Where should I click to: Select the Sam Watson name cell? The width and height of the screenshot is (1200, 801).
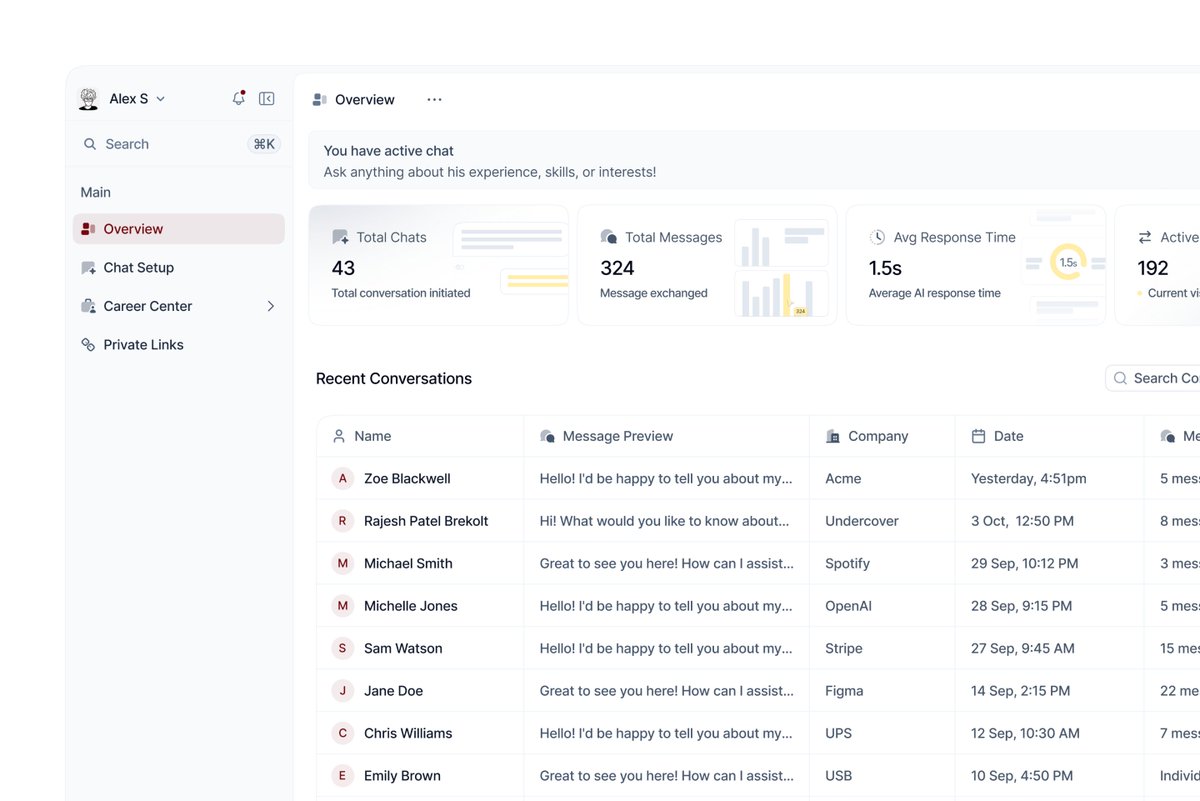tap(420, 649)
